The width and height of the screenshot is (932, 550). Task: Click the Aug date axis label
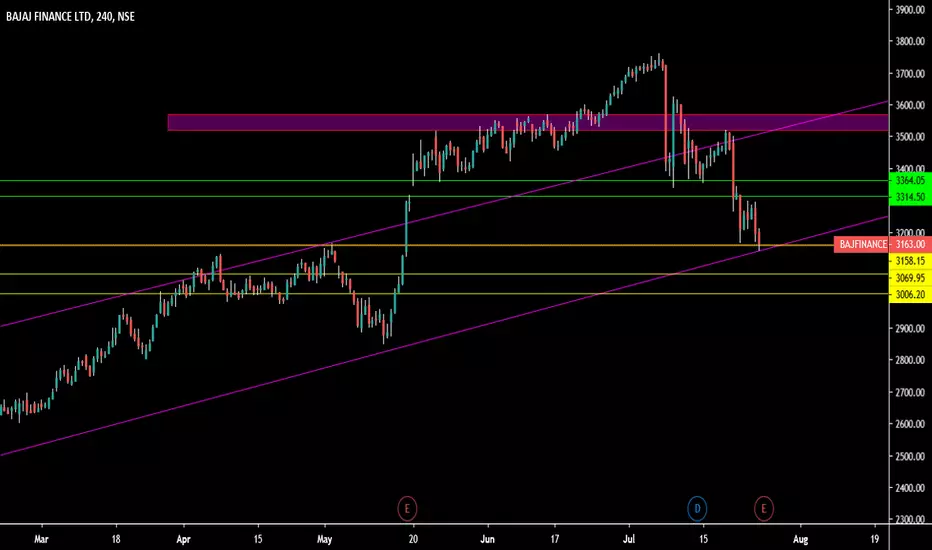(x=801, y=539)
